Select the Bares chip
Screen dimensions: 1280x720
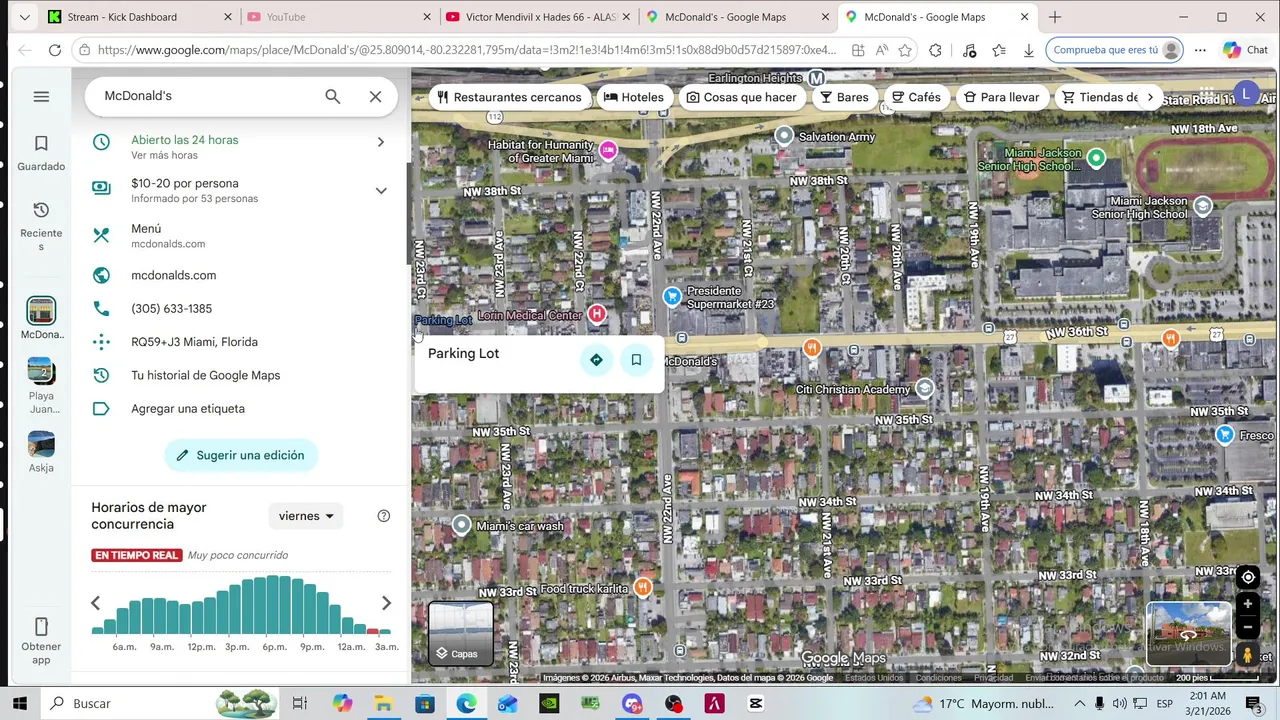844,97
